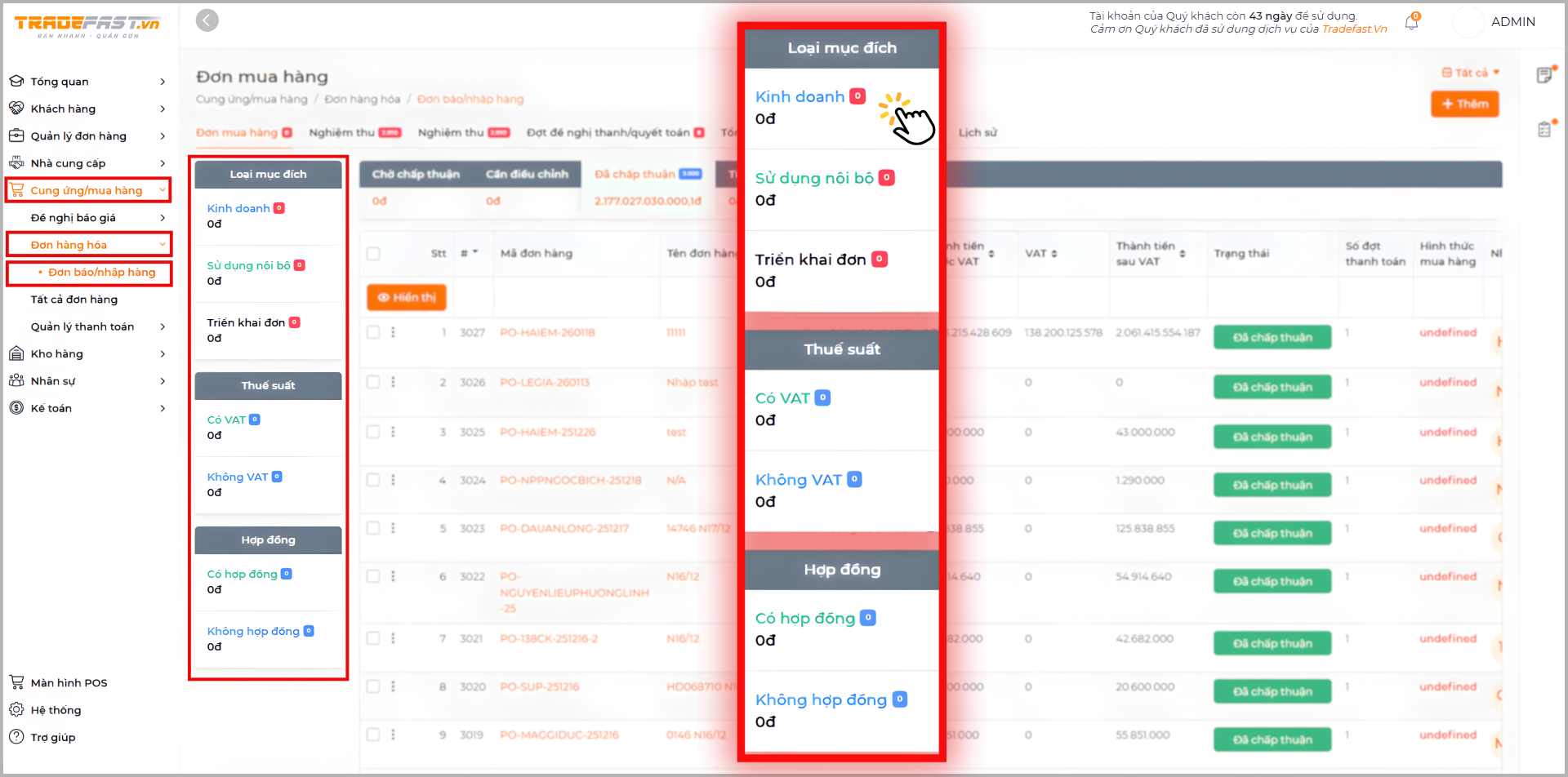This screenshot has height=777, width=1568.
Task: Select the checkbox for order 3025
Action: pos(373,432)
